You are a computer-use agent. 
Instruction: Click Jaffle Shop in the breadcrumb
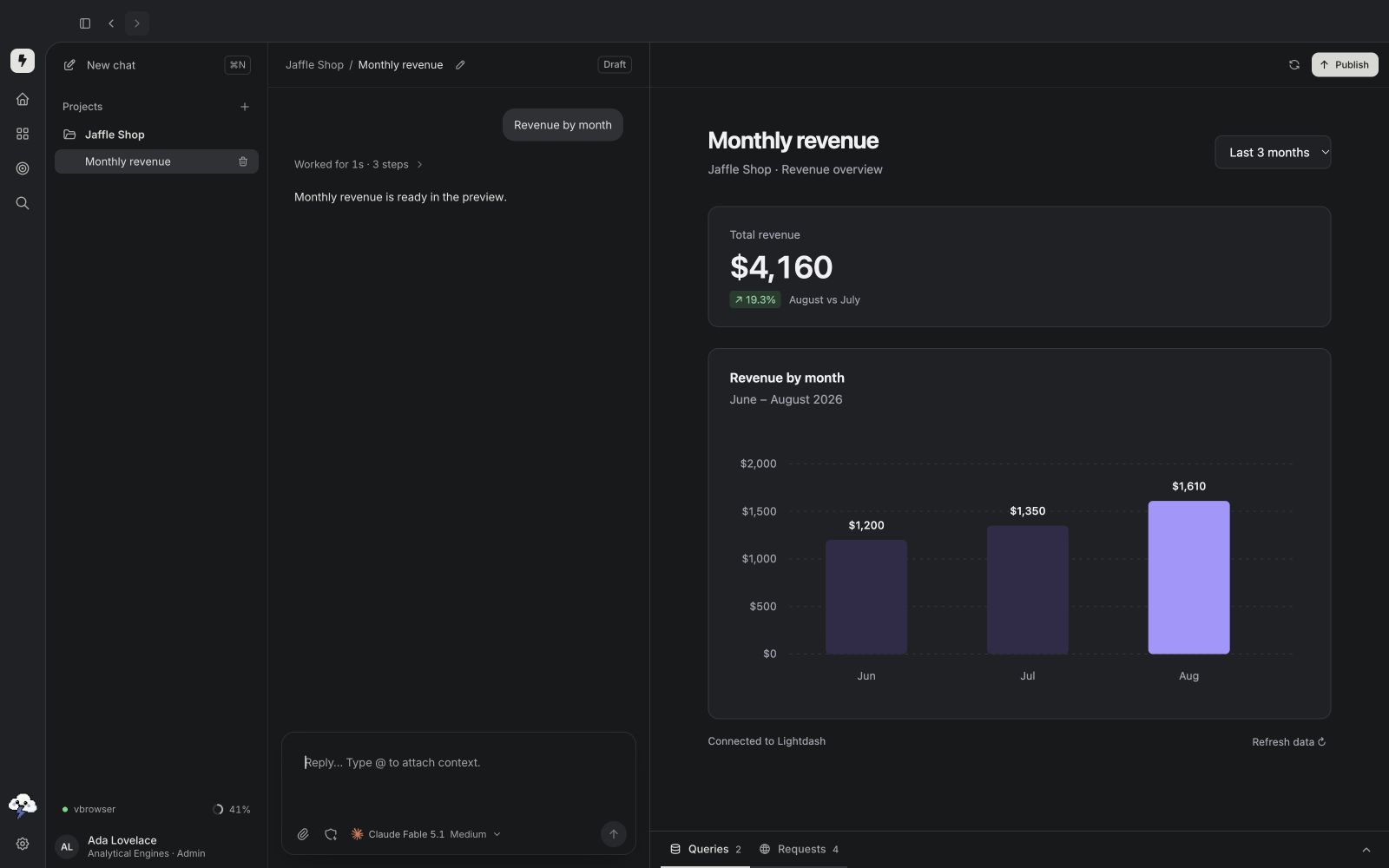[x=314, y=65]
